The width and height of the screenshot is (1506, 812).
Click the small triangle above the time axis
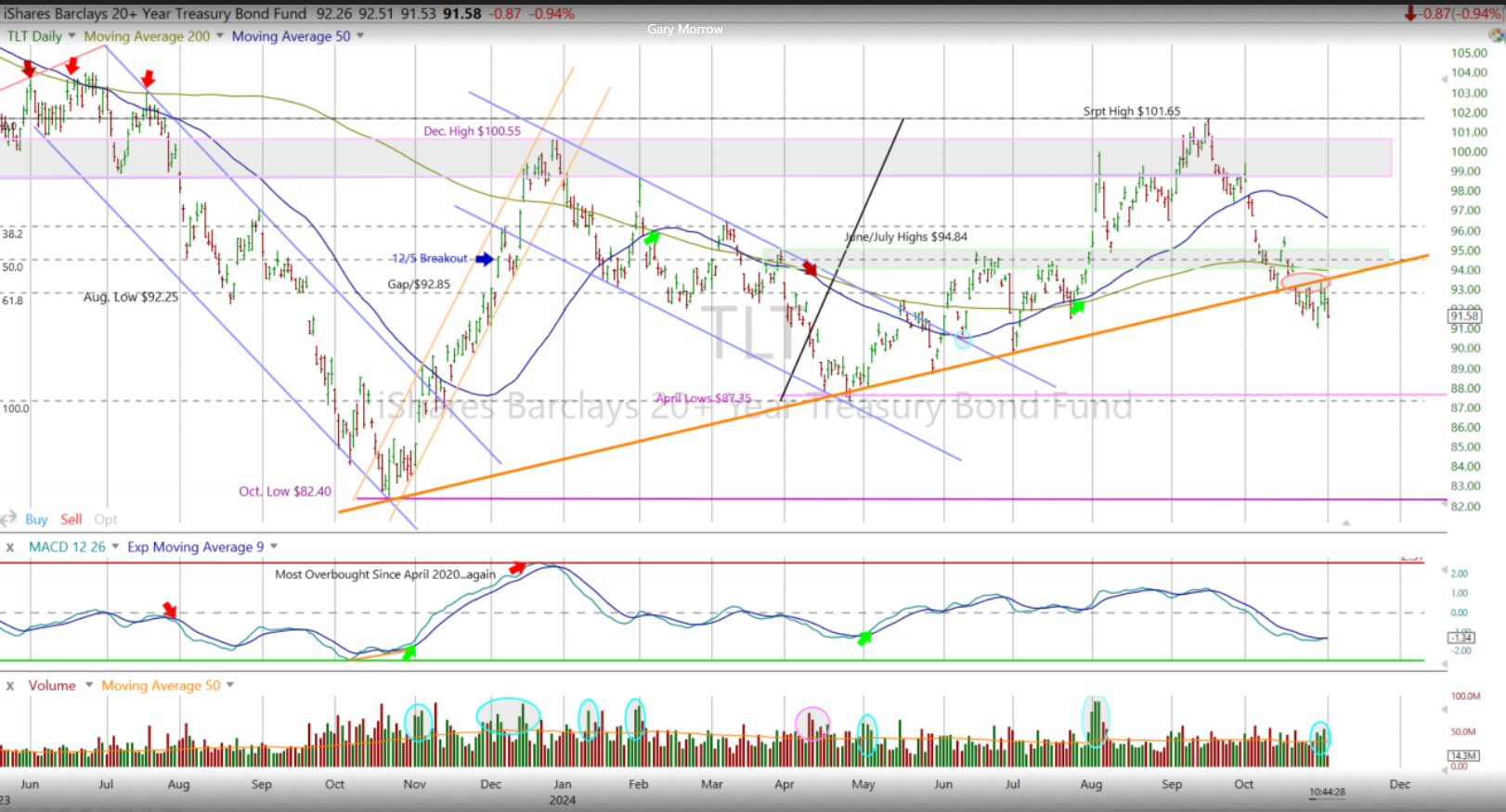pos(1345,522)
